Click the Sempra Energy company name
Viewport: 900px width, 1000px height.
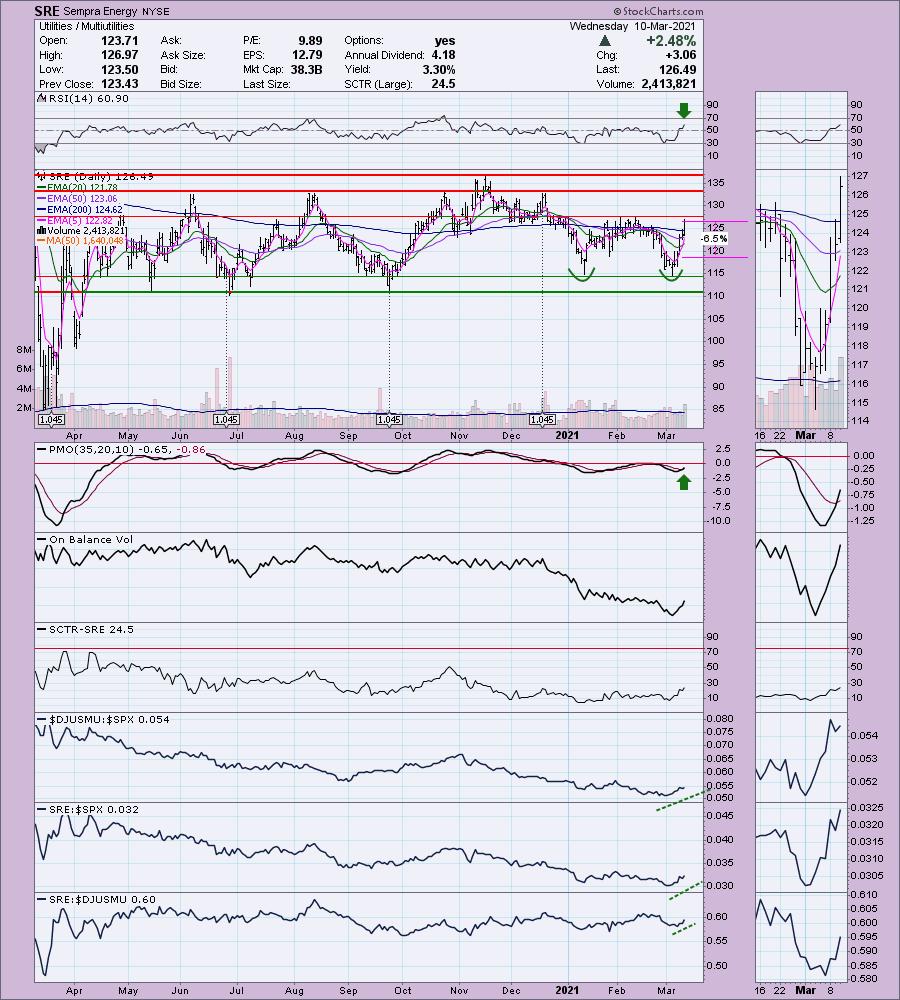pyautogui.click(x=102, y=11)
